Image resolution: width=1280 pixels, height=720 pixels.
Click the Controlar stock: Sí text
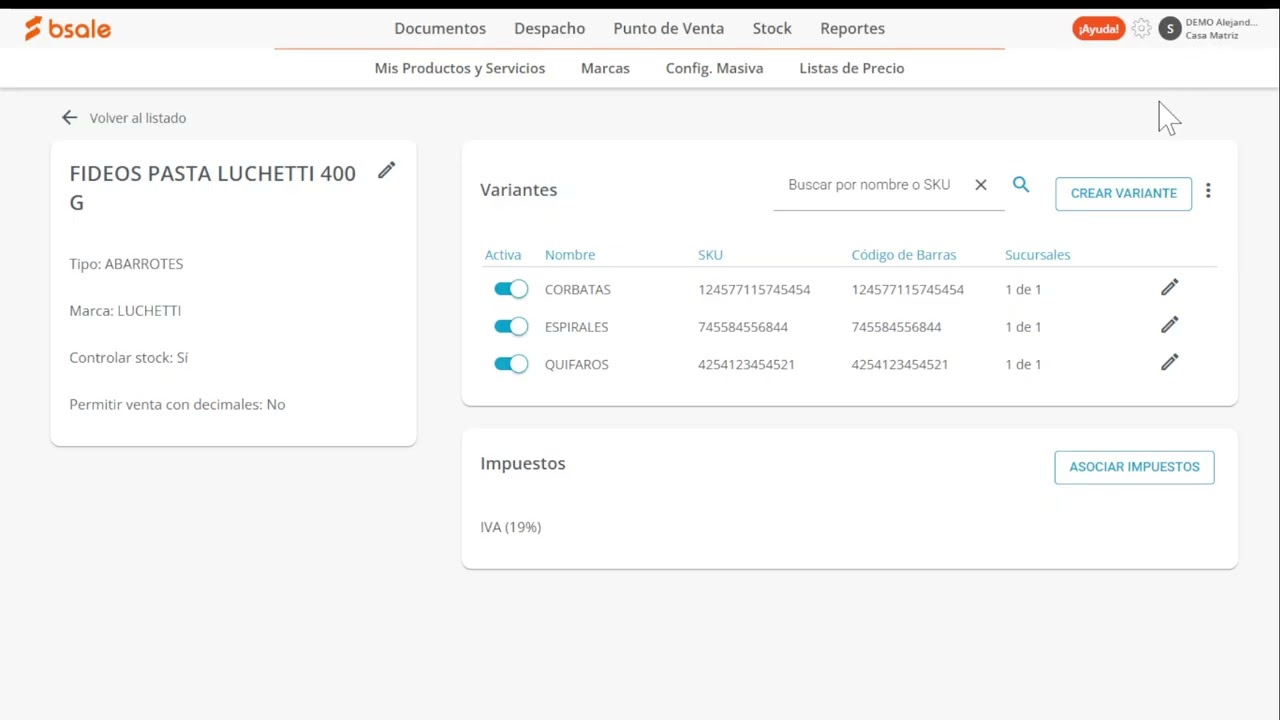(x=129, y=357)
